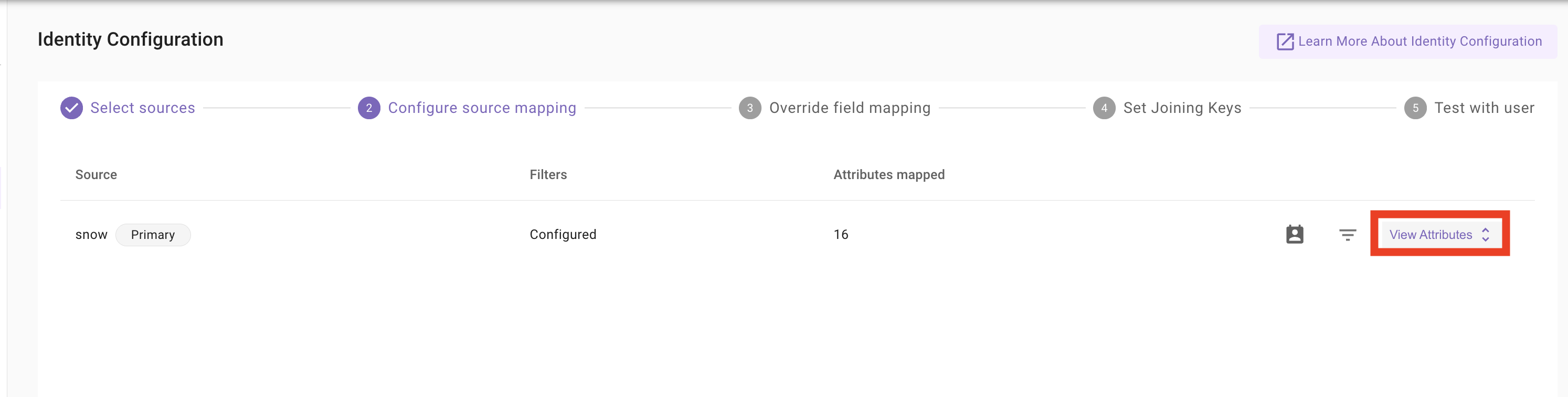Go to Select sources step
The width and height of the screenshot is (1568, 397).
(x=142, y=108)
